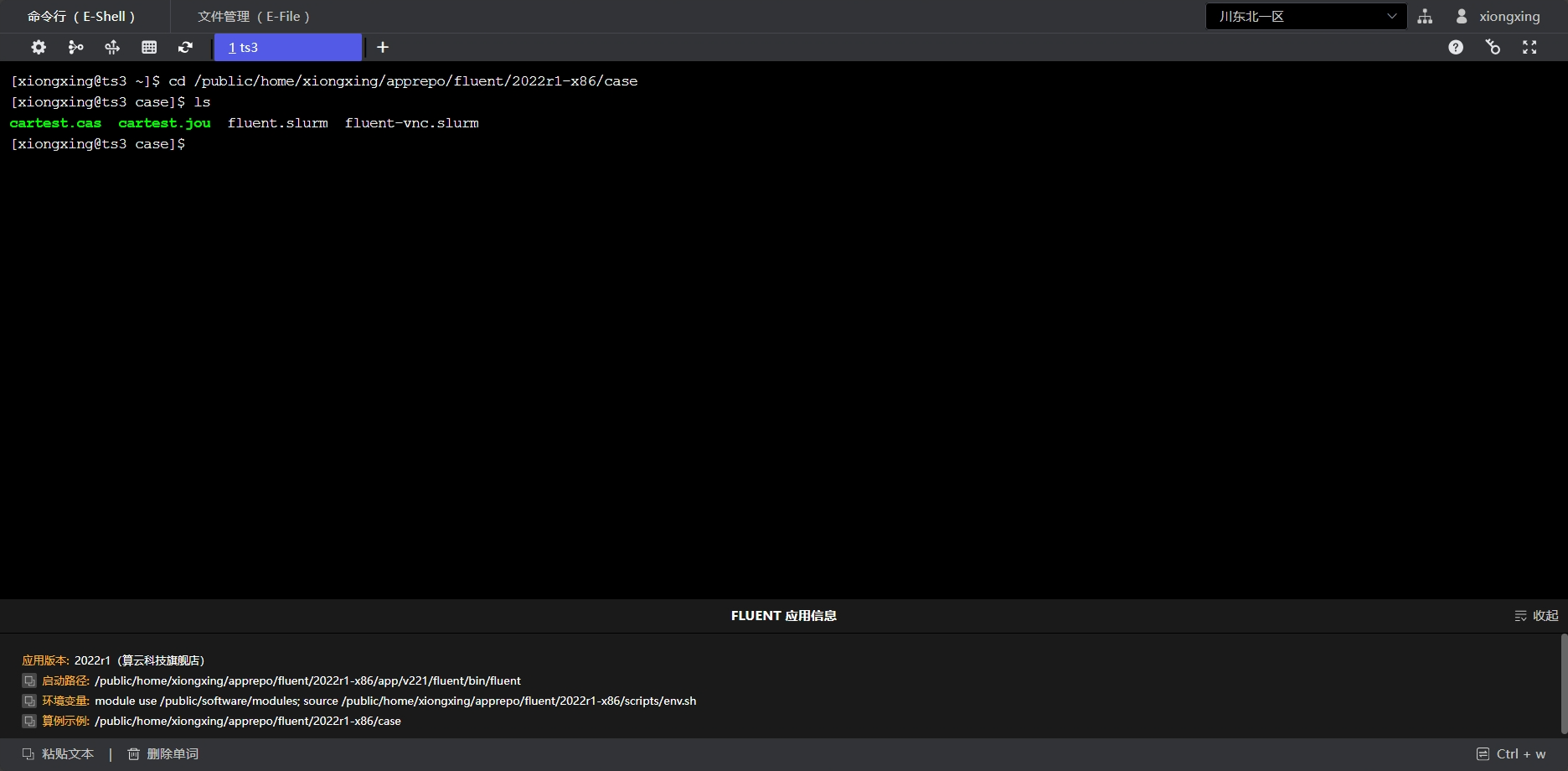Click the FLUENT 应用信息 panel title
This screenshot has height=771, width=1568.
click(x=784, y=616)
